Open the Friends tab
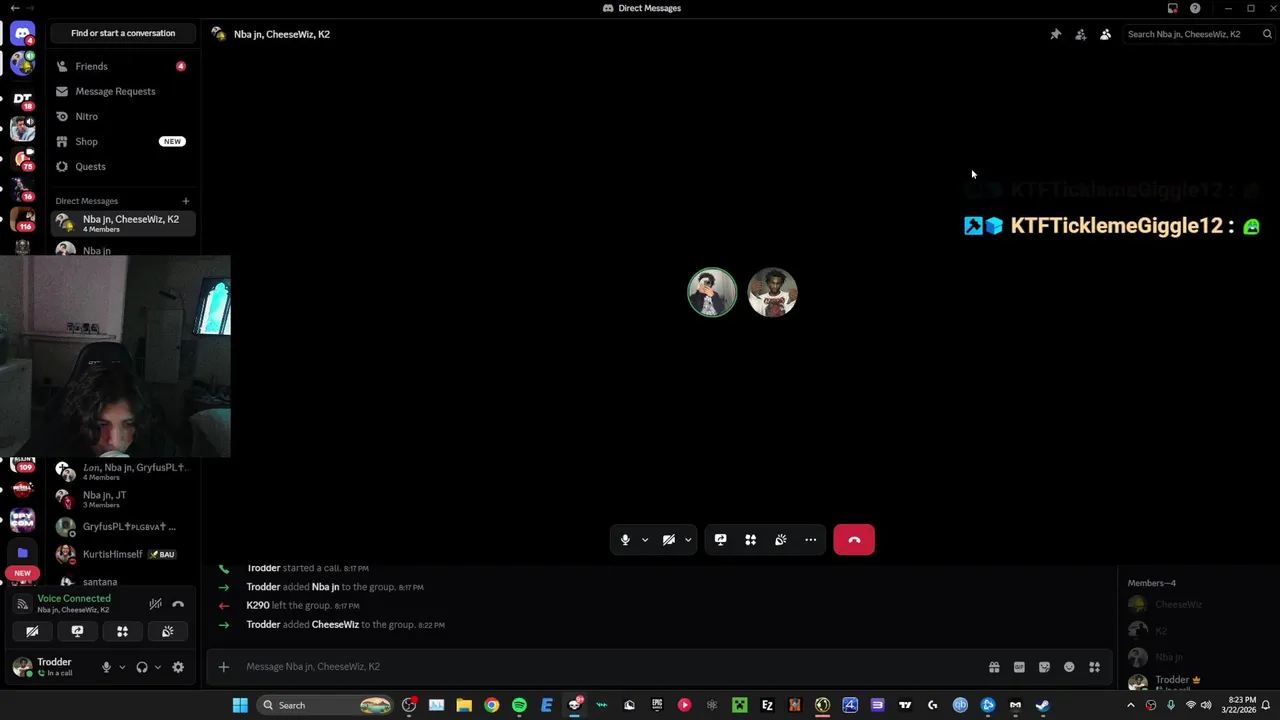Image resolution: width=1280 pixels, height=720 pixels. (123, 66)
